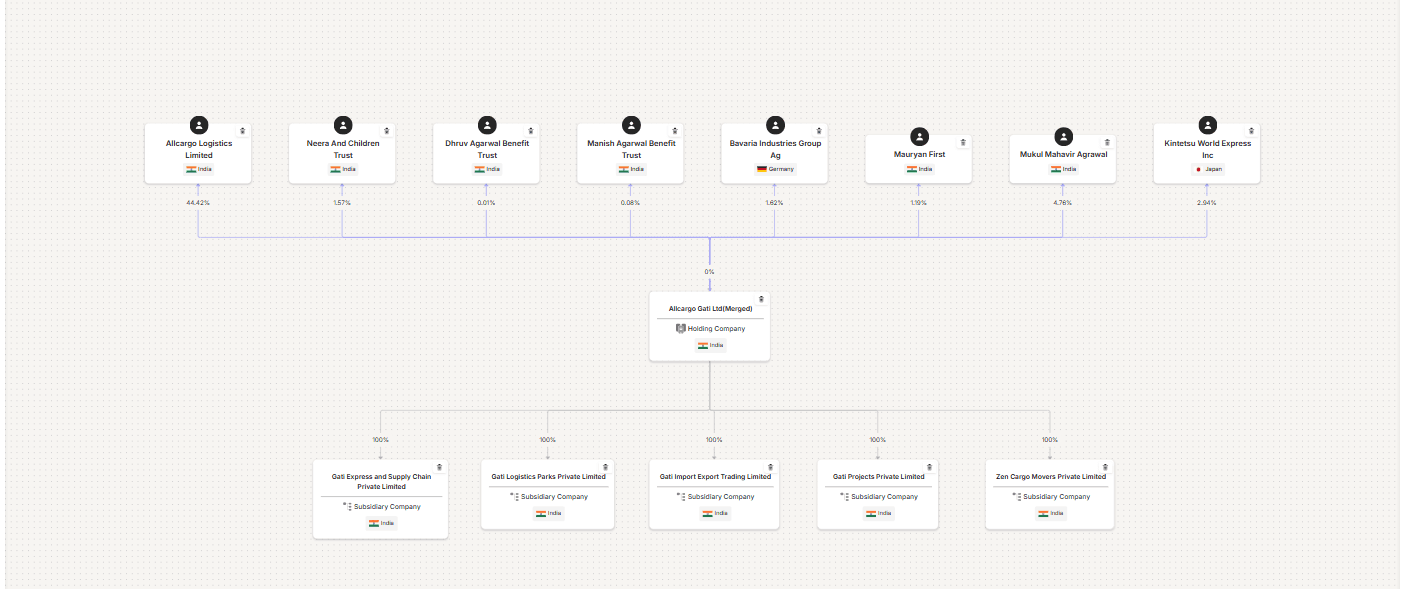Remove Gati Express and Supply Chain node
1410x589 pixels.
(x=439, y=467)
